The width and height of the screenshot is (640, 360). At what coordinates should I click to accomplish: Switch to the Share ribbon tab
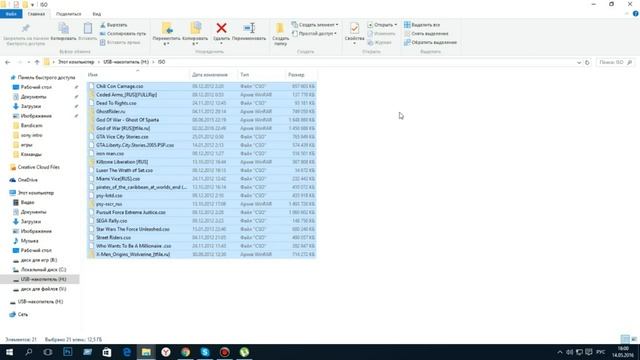coord(69,14)
